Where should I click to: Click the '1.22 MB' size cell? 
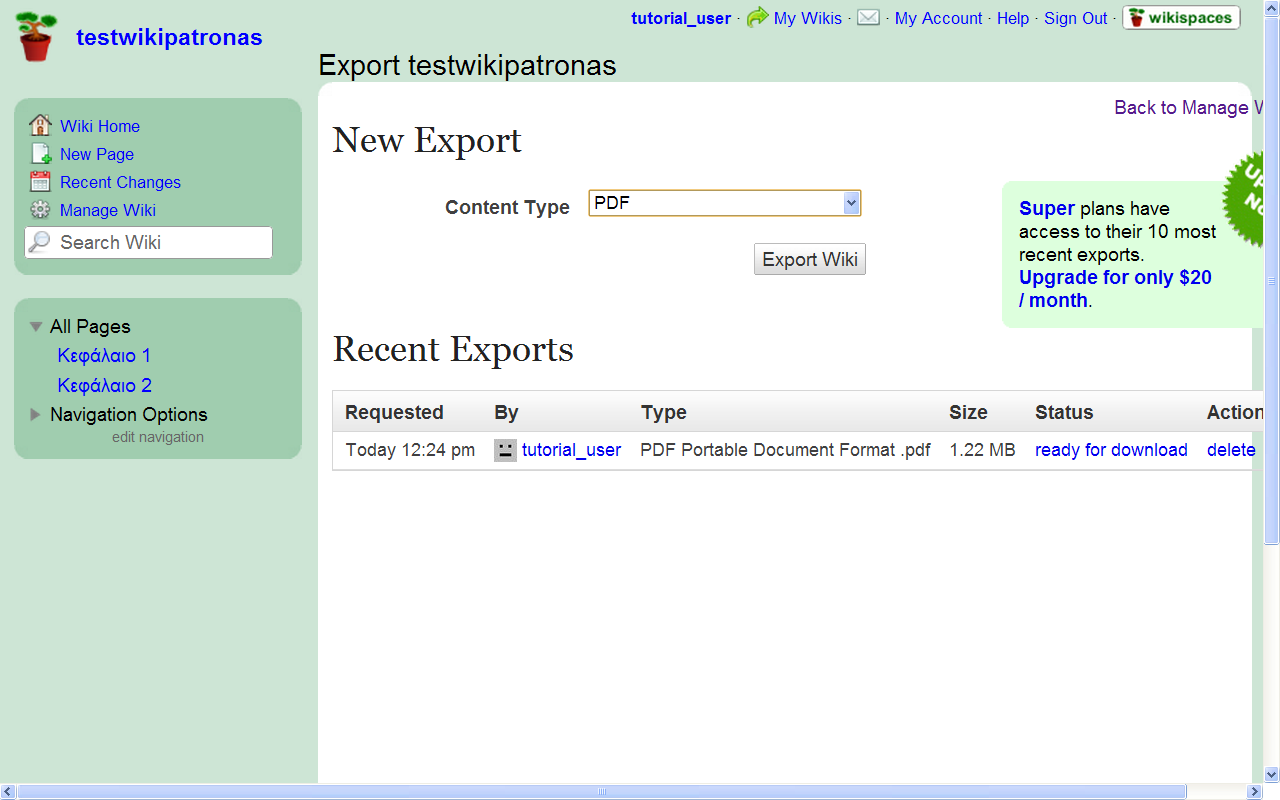982,450
